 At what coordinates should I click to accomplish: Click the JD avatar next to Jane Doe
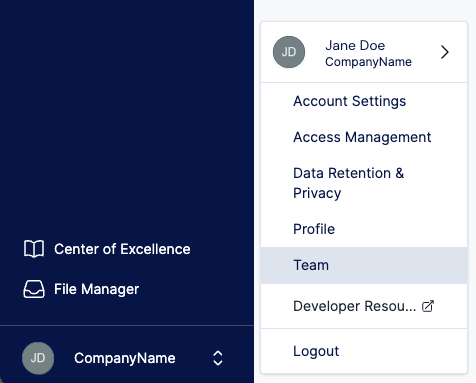(289, 52)
